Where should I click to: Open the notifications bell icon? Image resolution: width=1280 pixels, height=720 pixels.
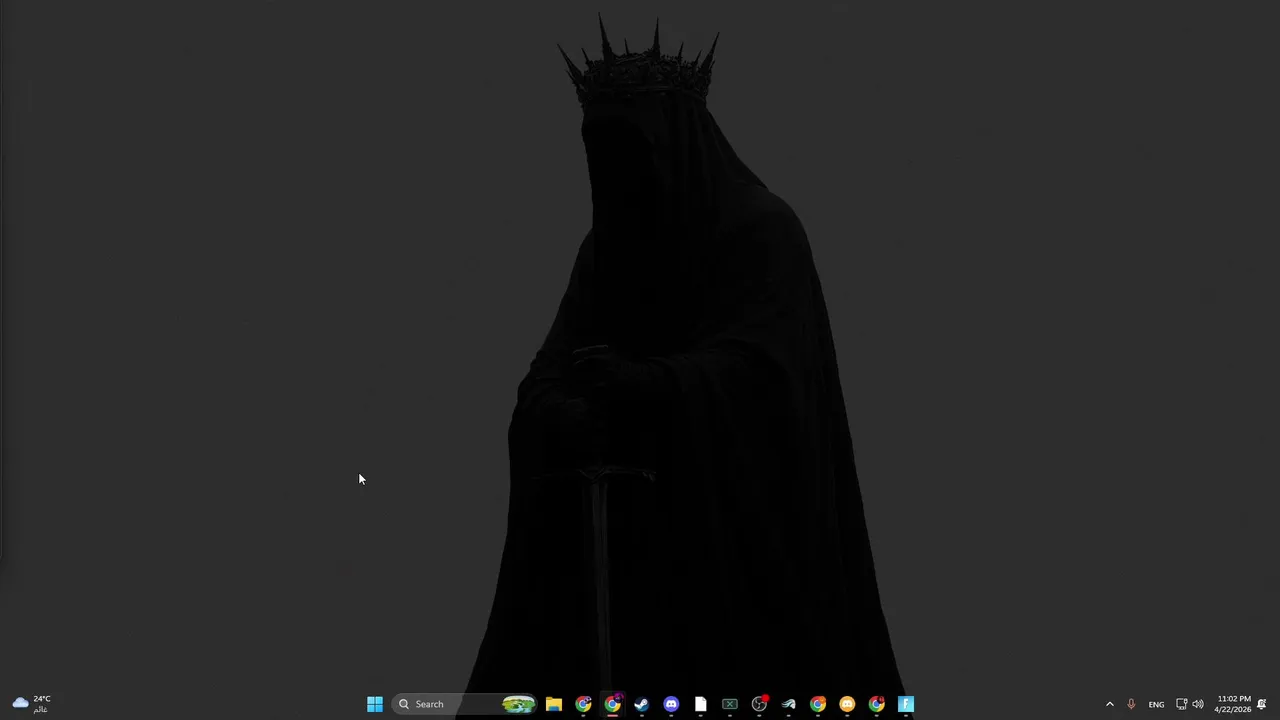click(x=1262, y=704)
